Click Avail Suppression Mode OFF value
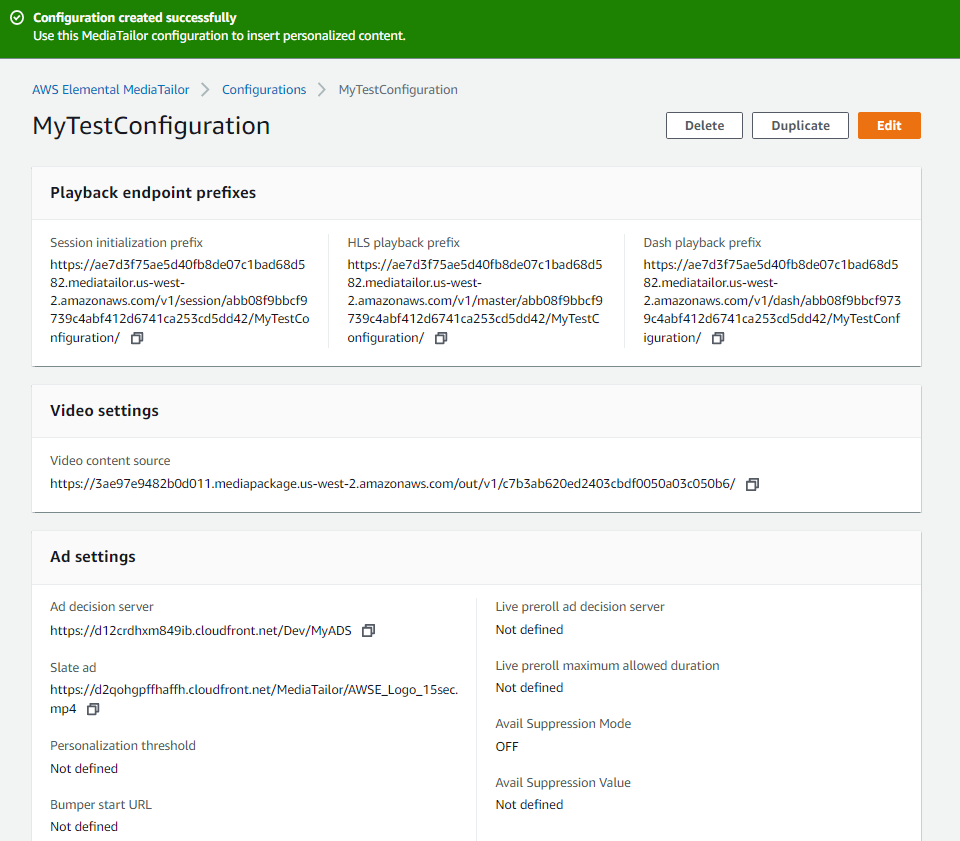 (x=507, y=747)
